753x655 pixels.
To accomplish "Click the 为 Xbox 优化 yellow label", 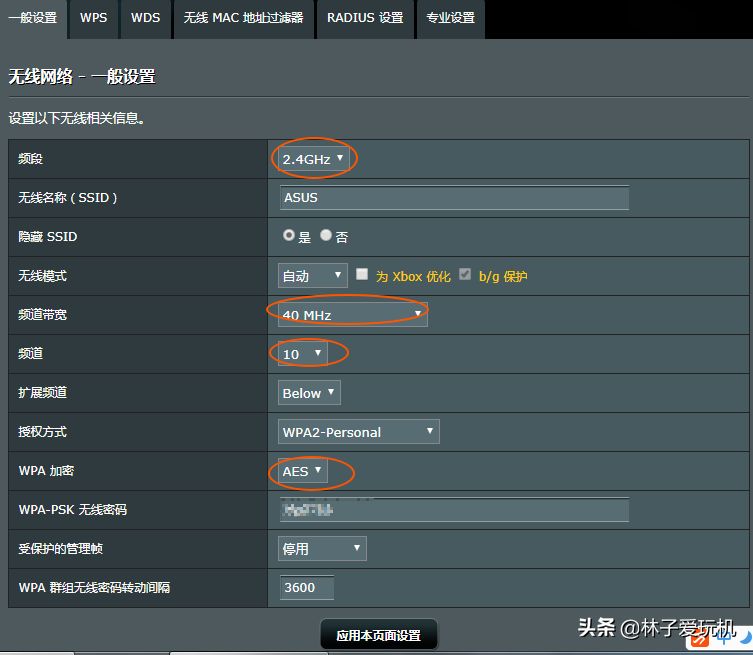I will 413,277.
